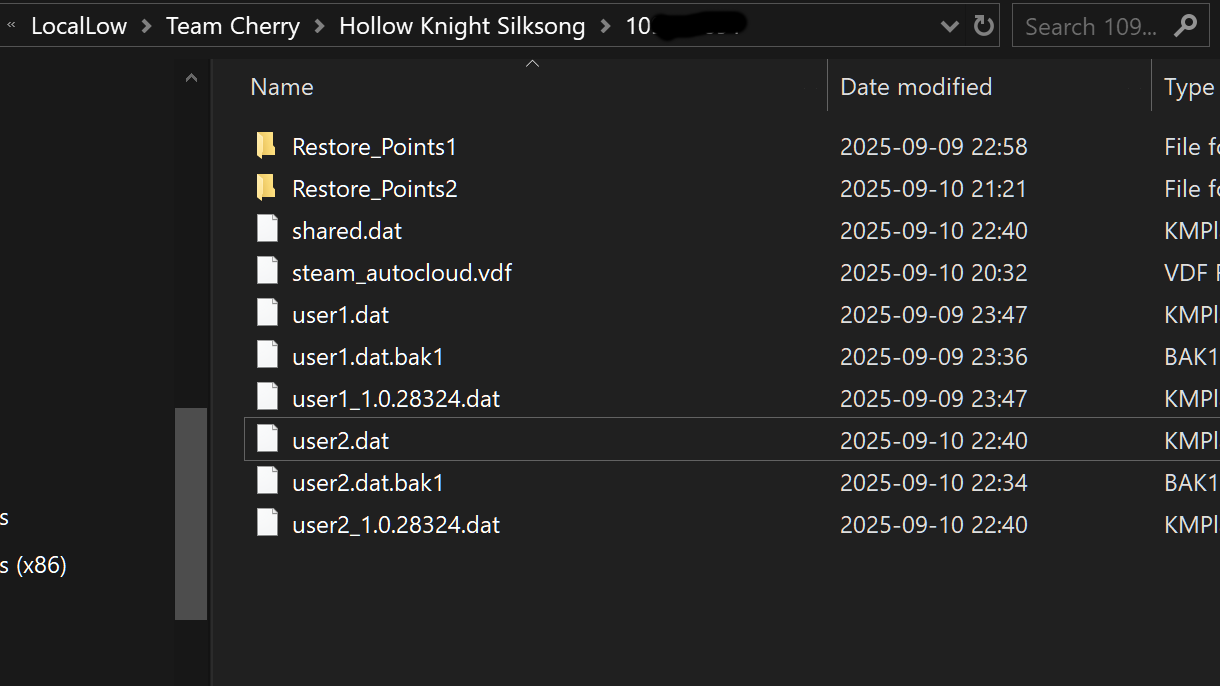Click the user1_1.0.28324.dat file icon
The image size is (1220, 686).
[267, 398]
